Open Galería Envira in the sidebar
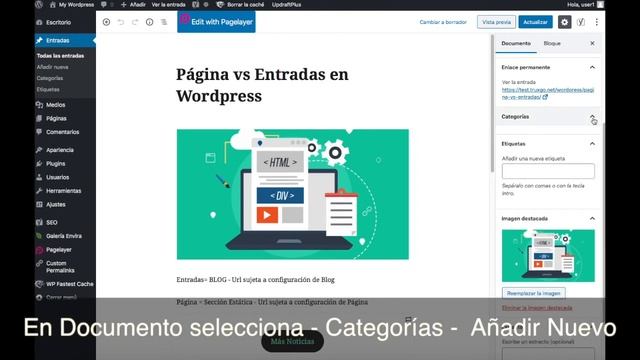The height and width of the screenshot is (360, 640). point(65,236)
